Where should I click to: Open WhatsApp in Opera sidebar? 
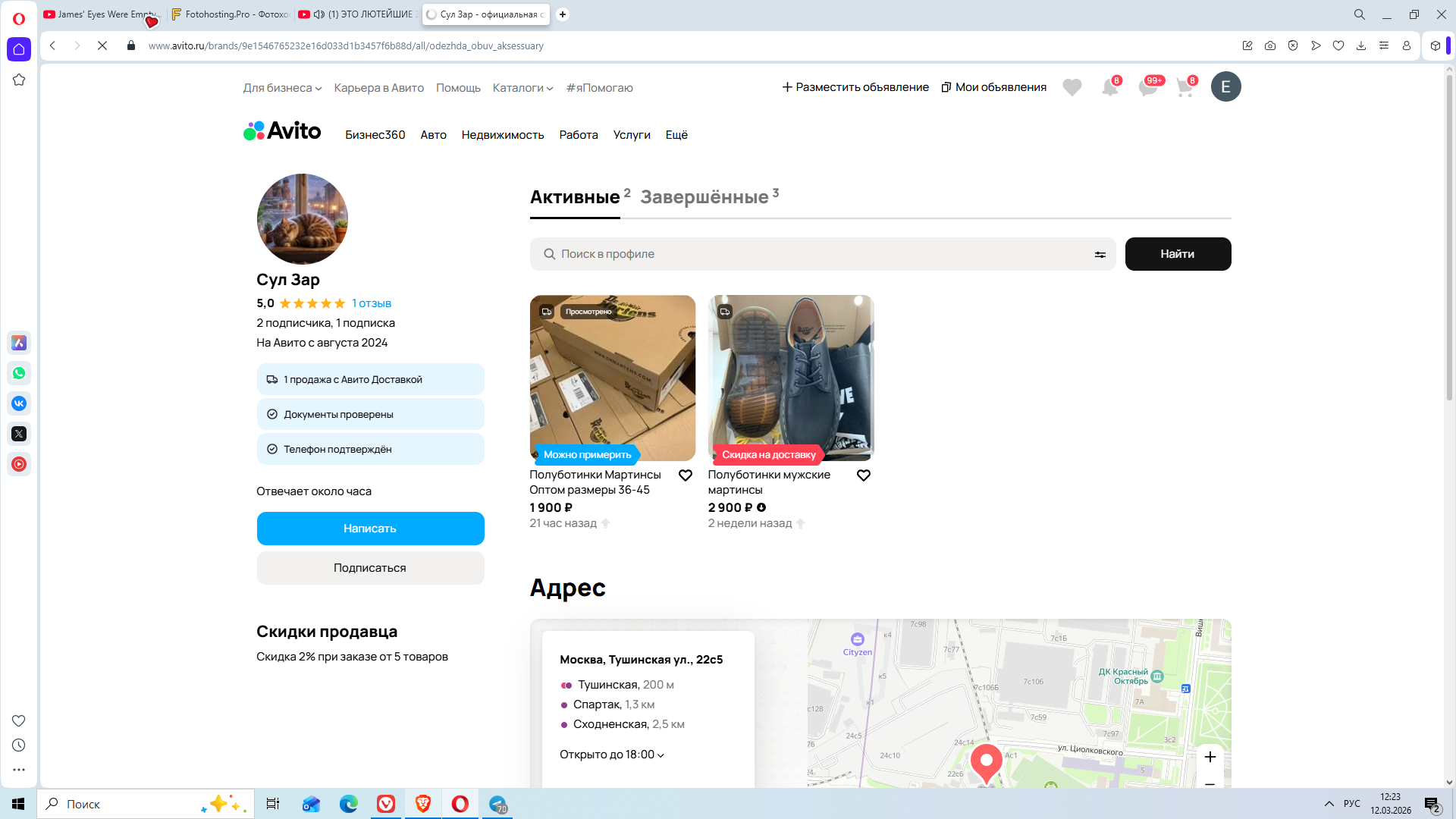[19, 373]
